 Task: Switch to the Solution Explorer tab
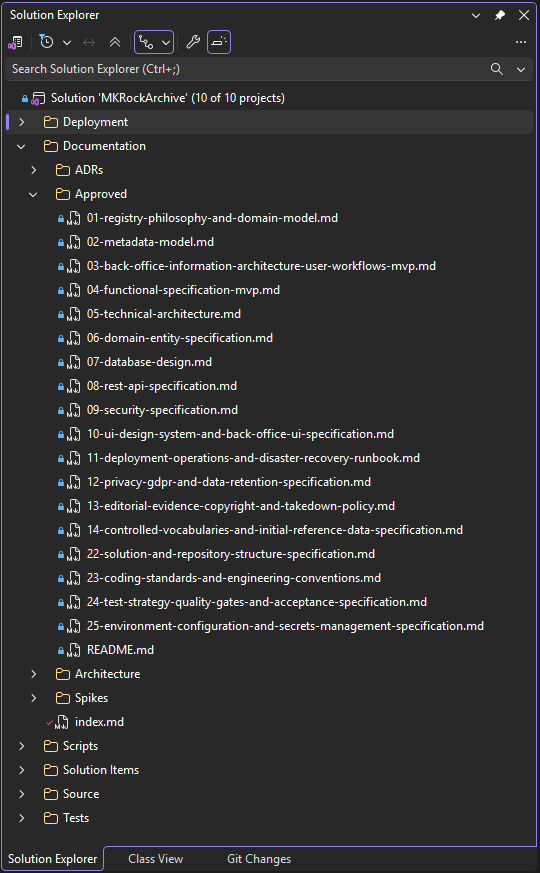(x=52, y=859)
